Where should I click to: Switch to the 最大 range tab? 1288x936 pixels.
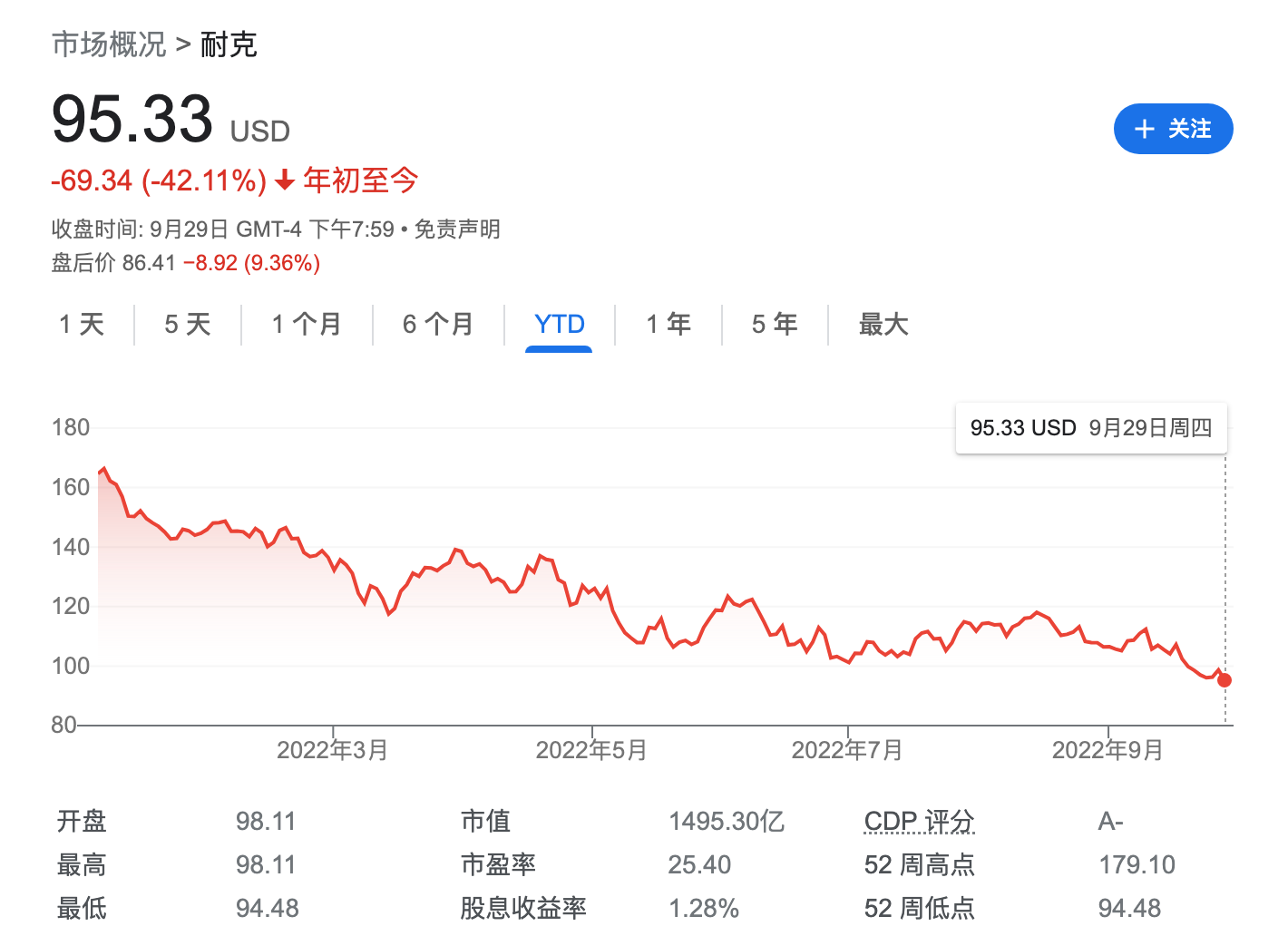tap(883, 324)
